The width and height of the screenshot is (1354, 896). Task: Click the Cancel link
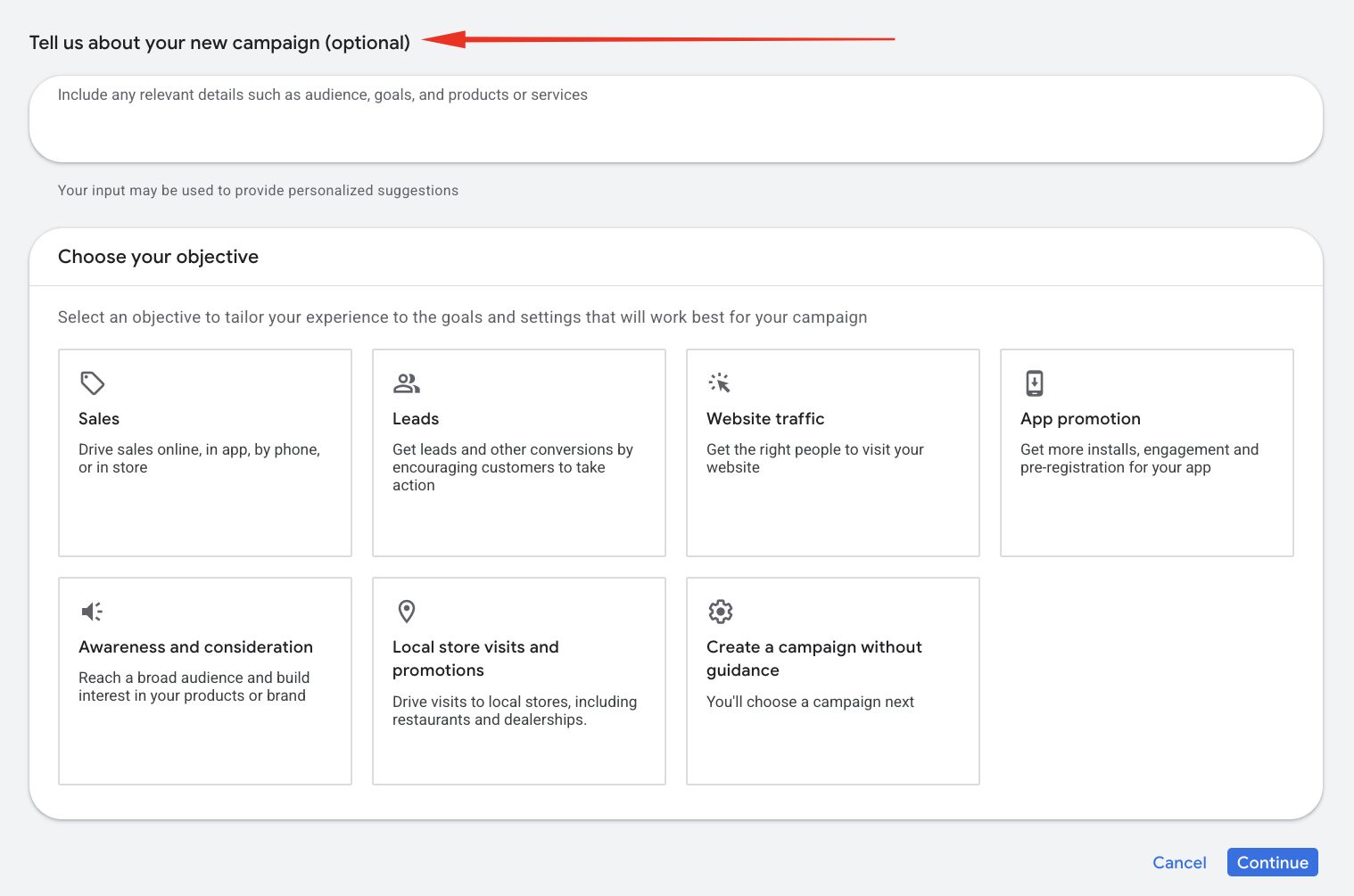pyautogui.click(x=1179, y=862)
